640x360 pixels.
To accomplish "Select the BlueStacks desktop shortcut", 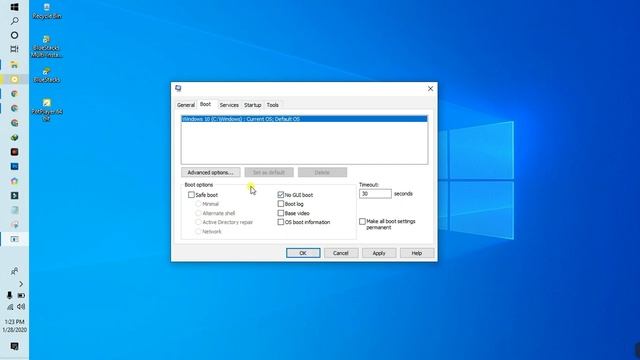I will pos(47,75).
